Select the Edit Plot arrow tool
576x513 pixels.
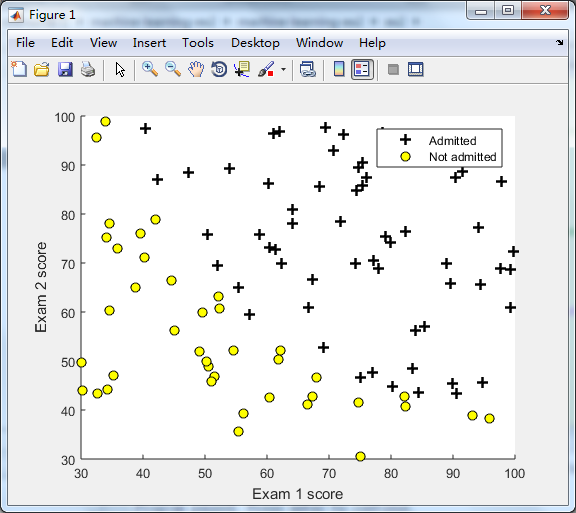120,69
